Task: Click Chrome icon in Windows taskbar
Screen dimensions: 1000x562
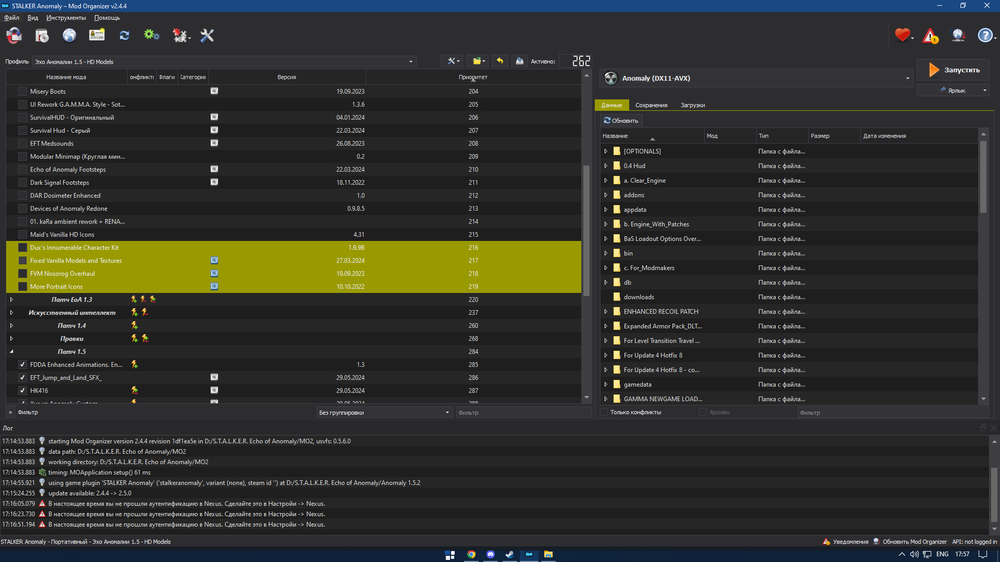Action: pos(471,554)
